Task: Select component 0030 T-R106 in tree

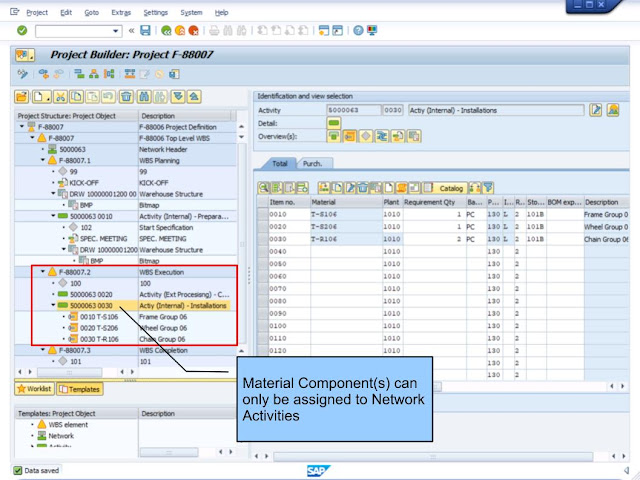Action: point(99,339)
